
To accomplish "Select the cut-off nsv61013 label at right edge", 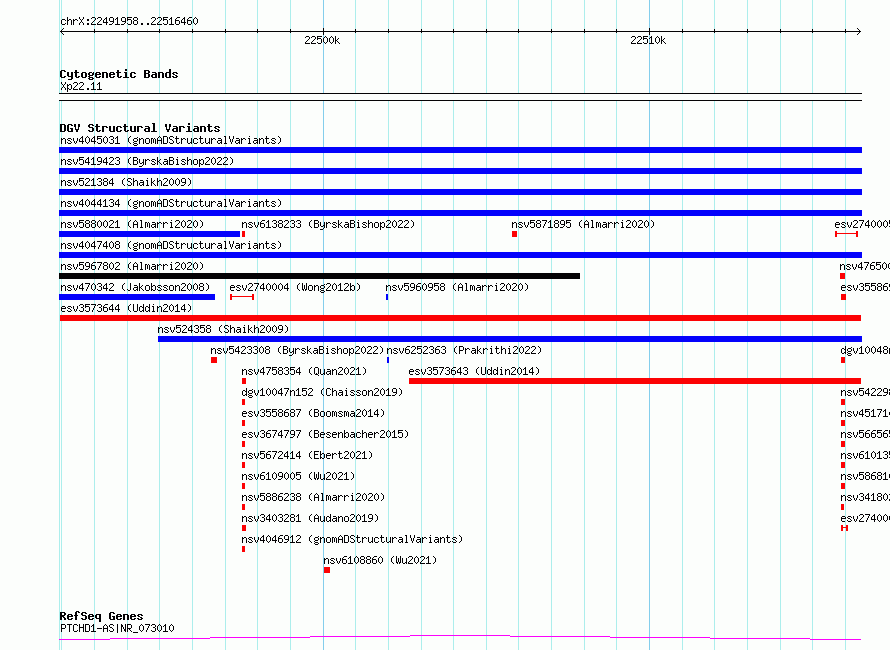I will point(865,455).
